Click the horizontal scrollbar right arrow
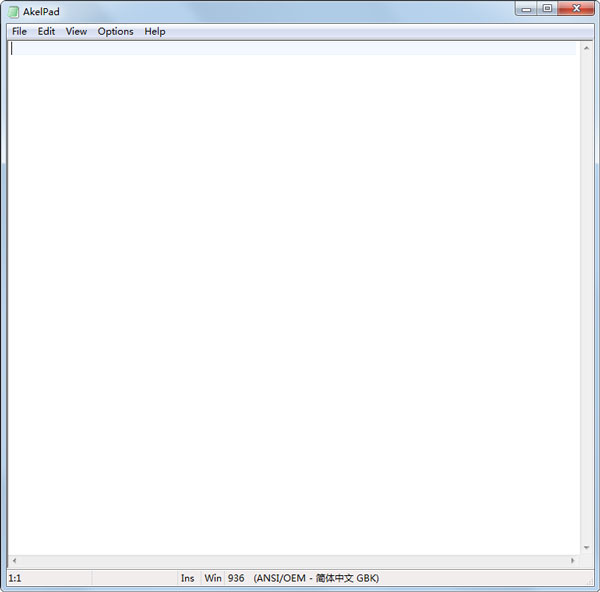This screenshot has height=592, width=600. pos(573,560)
